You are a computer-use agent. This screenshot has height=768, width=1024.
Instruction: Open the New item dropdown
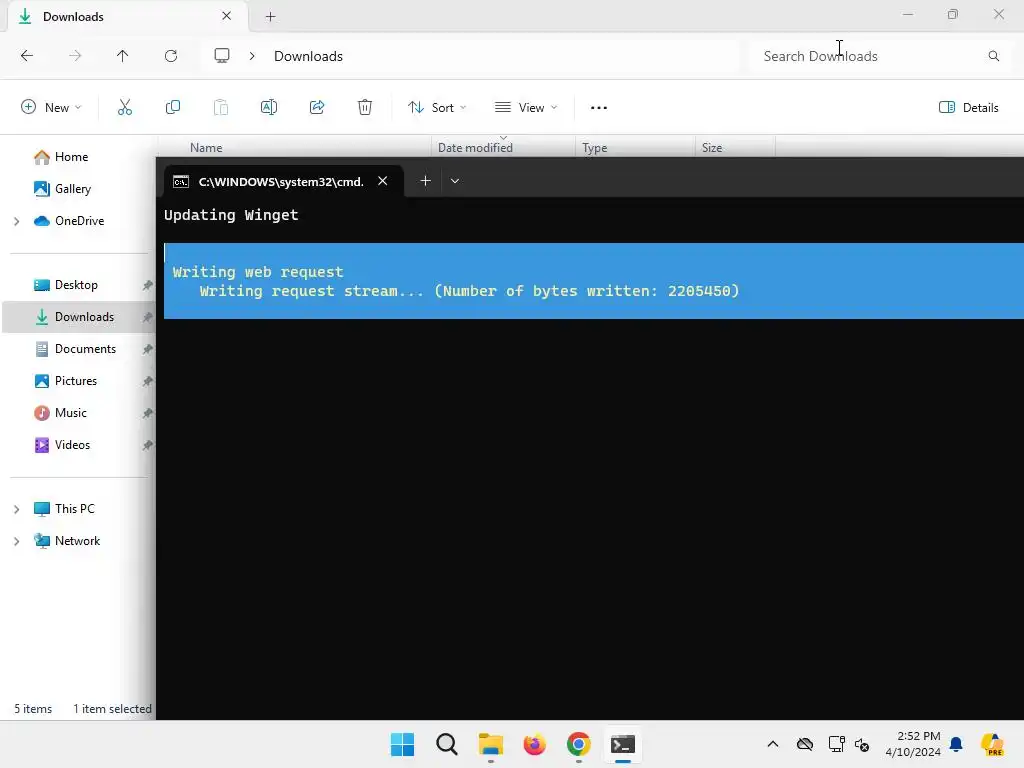(x=52, y=107)
